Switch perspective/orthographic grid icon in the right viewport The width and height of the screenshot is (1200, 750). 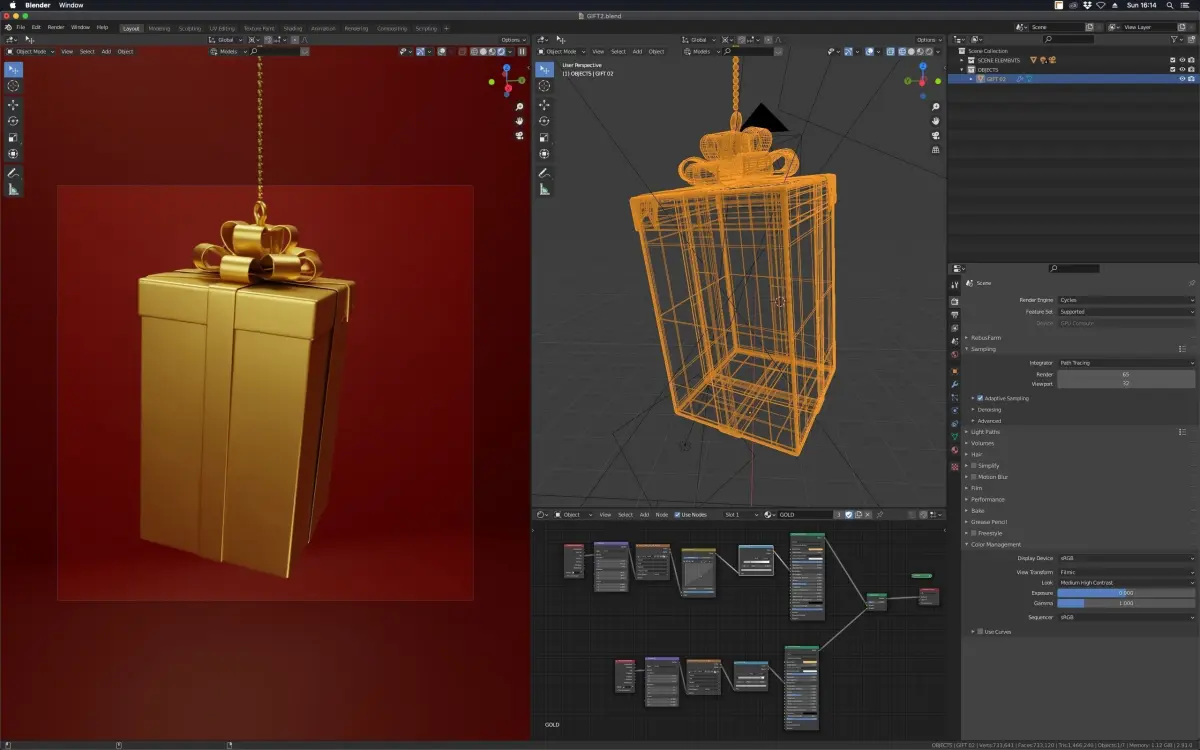935,149
